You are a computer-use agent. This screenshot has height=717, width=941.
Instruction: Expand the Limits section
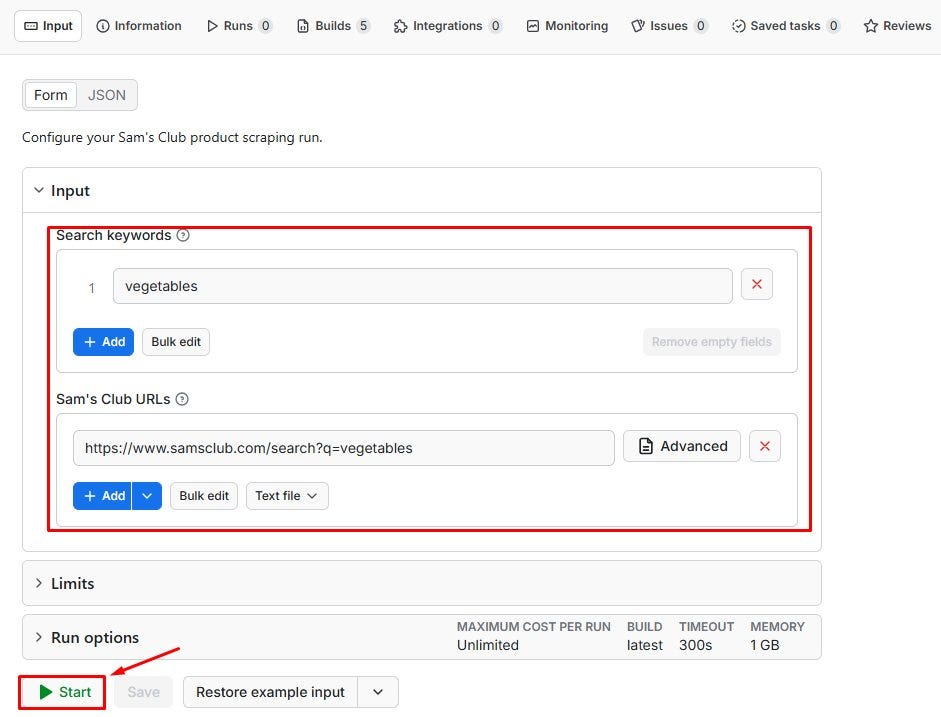coord(421,583)
